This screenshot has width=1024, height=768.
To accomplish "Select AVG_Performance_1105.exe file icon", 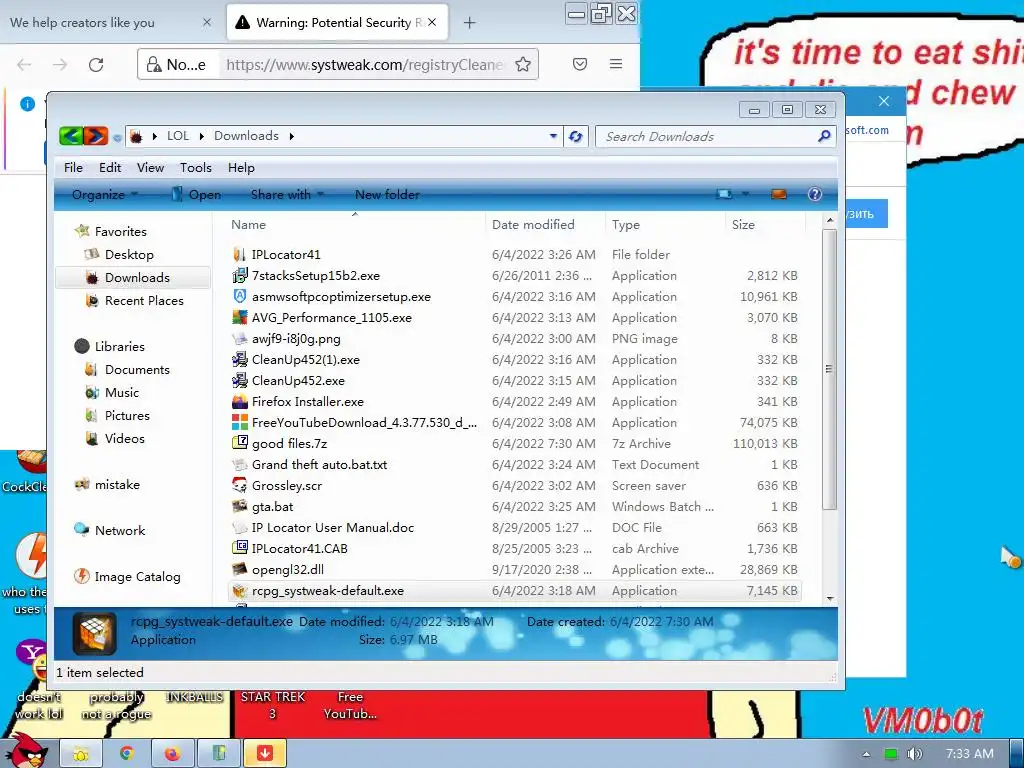I will click(240, 317).
